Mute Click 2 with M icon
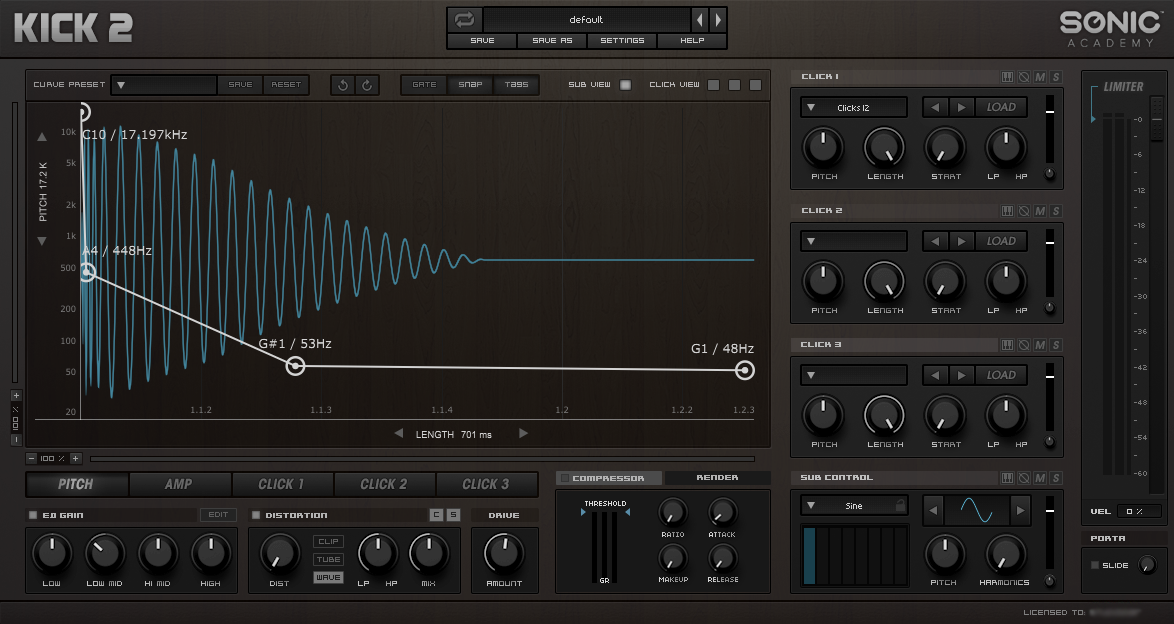This screenshot has width=1174, height=624. (x=1040, y=210)
